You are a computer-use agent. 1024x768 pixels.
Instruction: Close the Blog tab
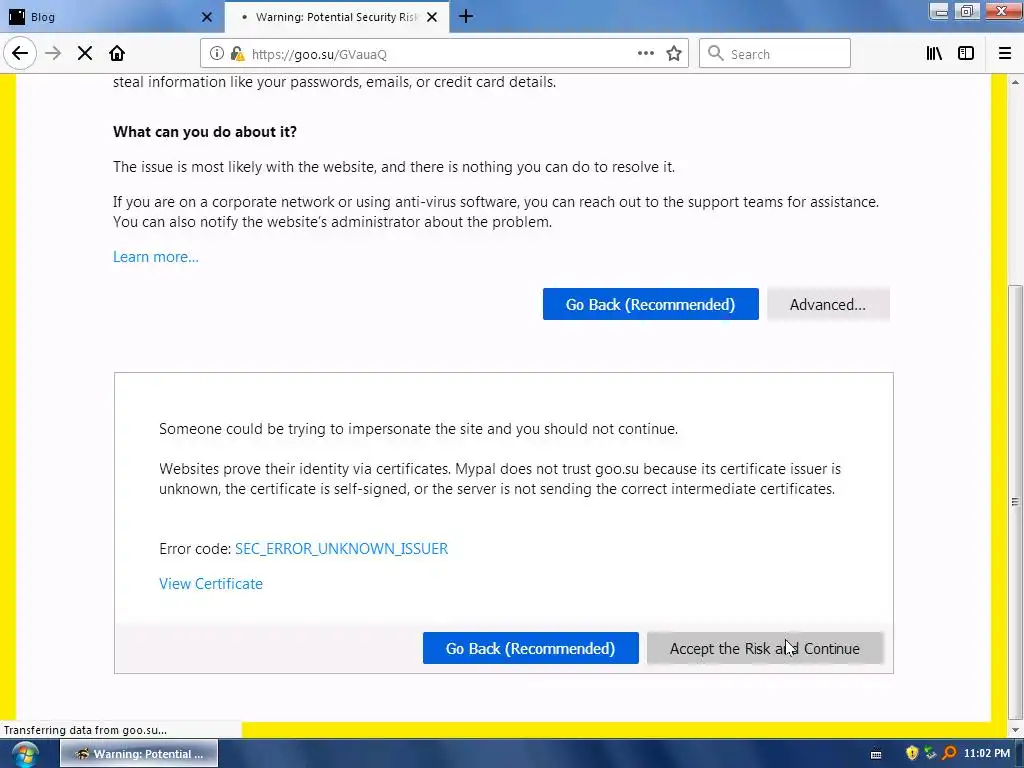(207, 17)
